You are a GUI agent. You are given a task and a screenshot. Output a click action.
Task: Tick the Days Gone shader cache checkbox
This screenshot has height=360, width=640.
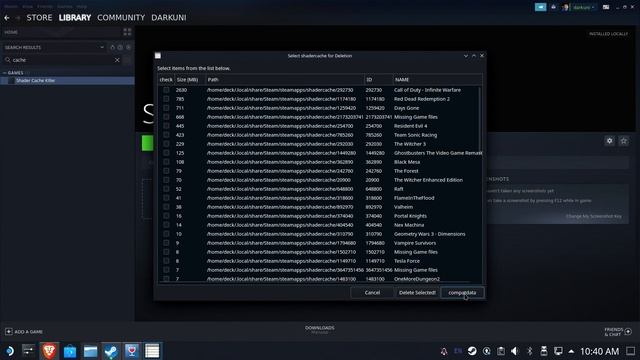[166, 108]
